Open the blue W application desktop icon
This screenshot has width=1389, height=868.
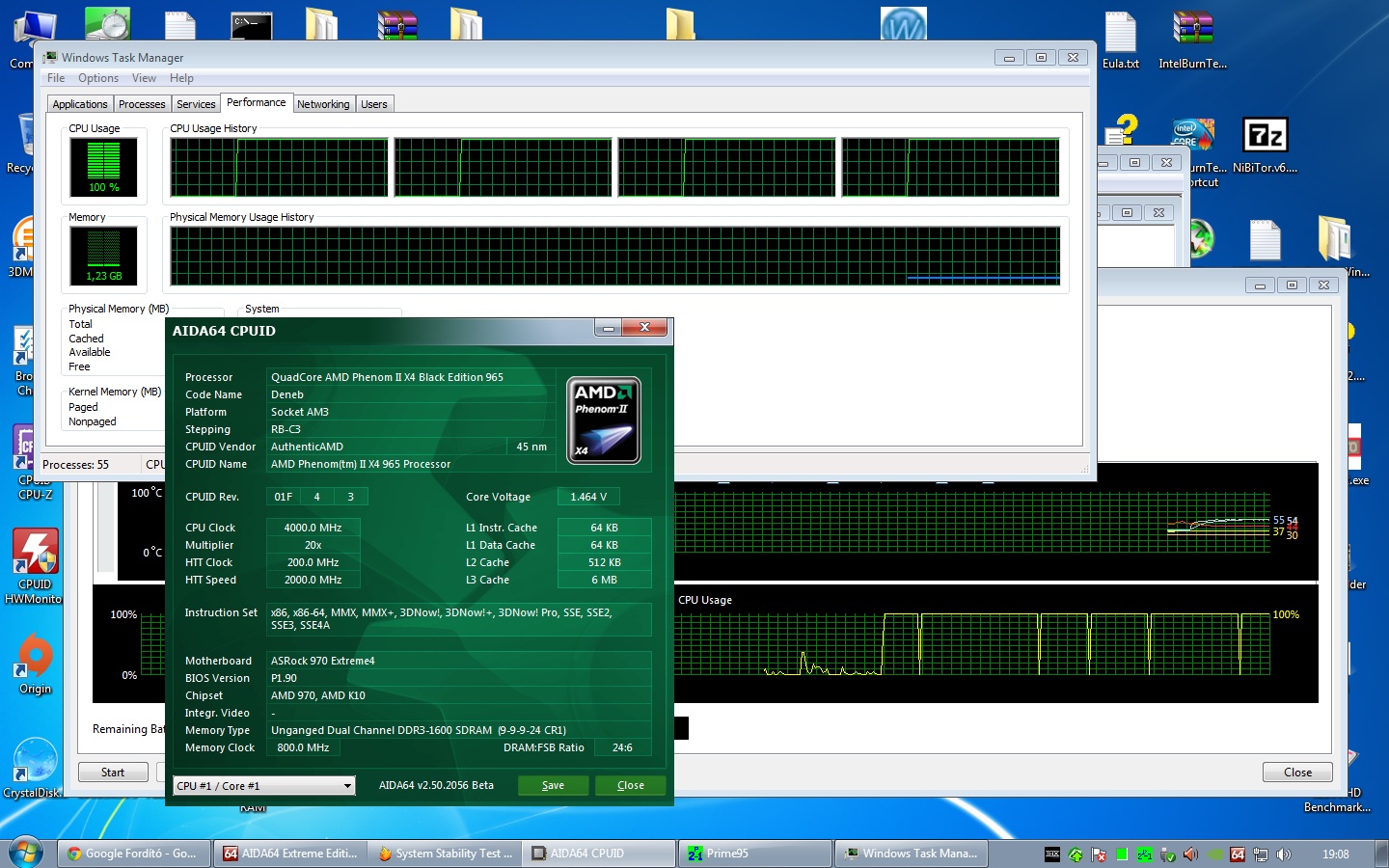coord(903,25)
